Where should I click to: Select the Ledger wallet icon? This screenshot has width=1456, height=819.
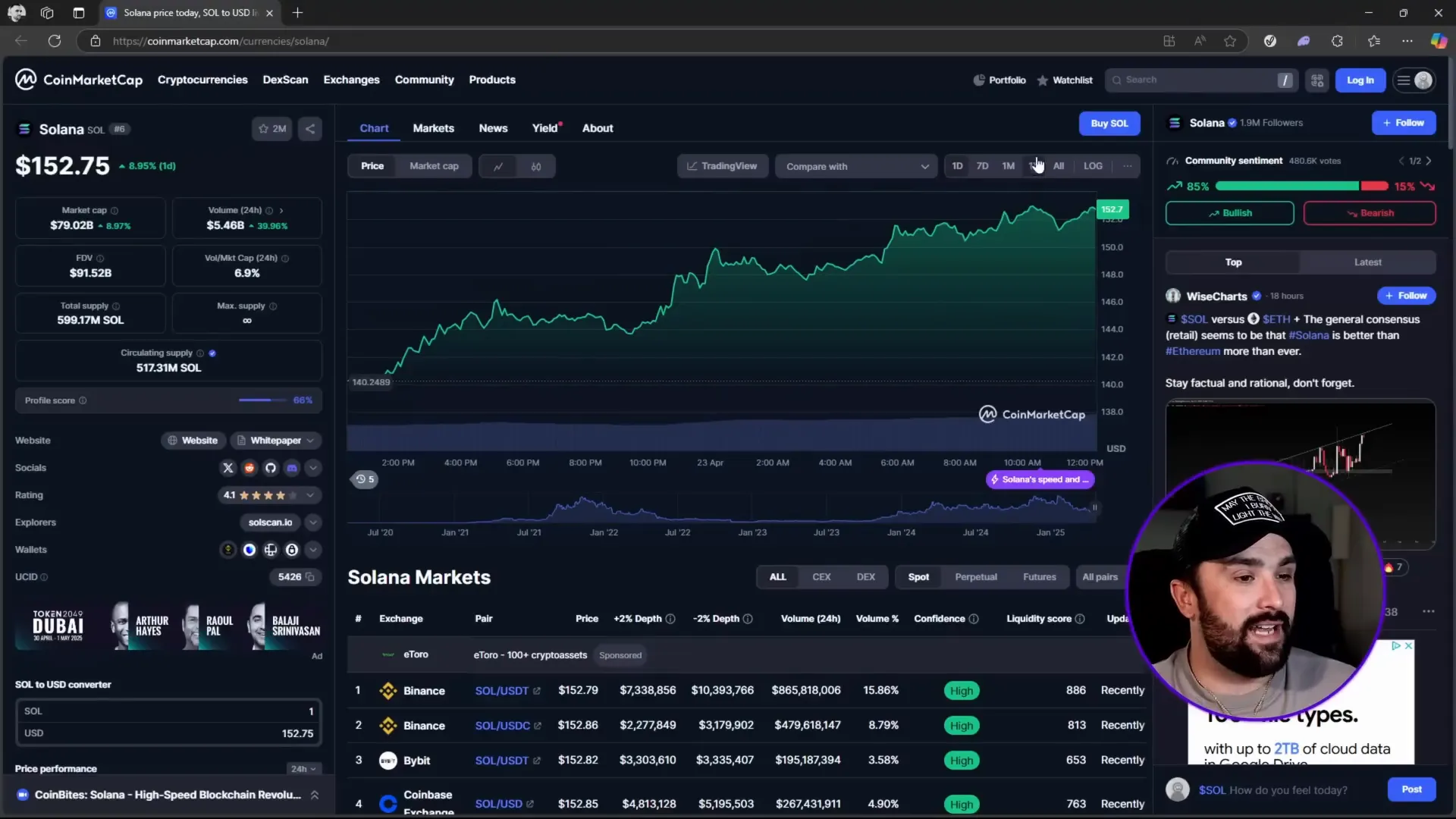pyautogui.click(x=270, y=550)
